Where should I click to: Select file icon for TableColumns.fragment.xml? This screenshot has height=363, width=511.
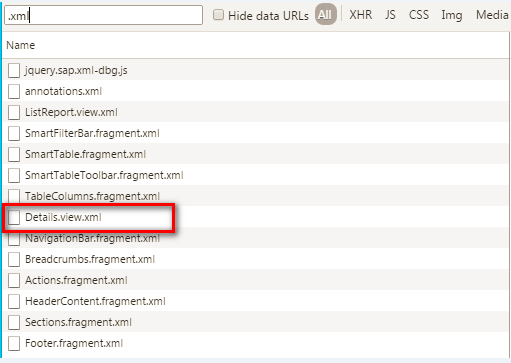14,196
